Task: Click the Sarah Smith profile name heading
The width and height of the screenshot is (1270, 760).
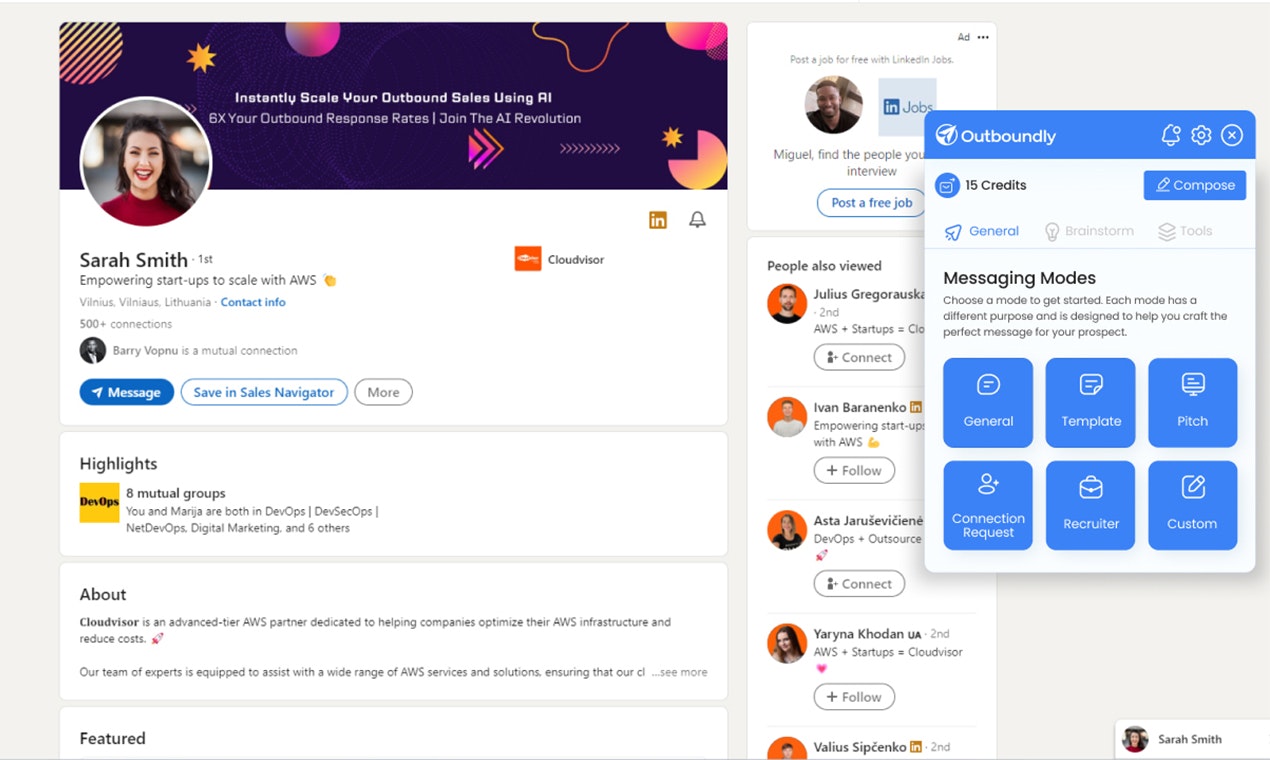Action: coord(134,259)
